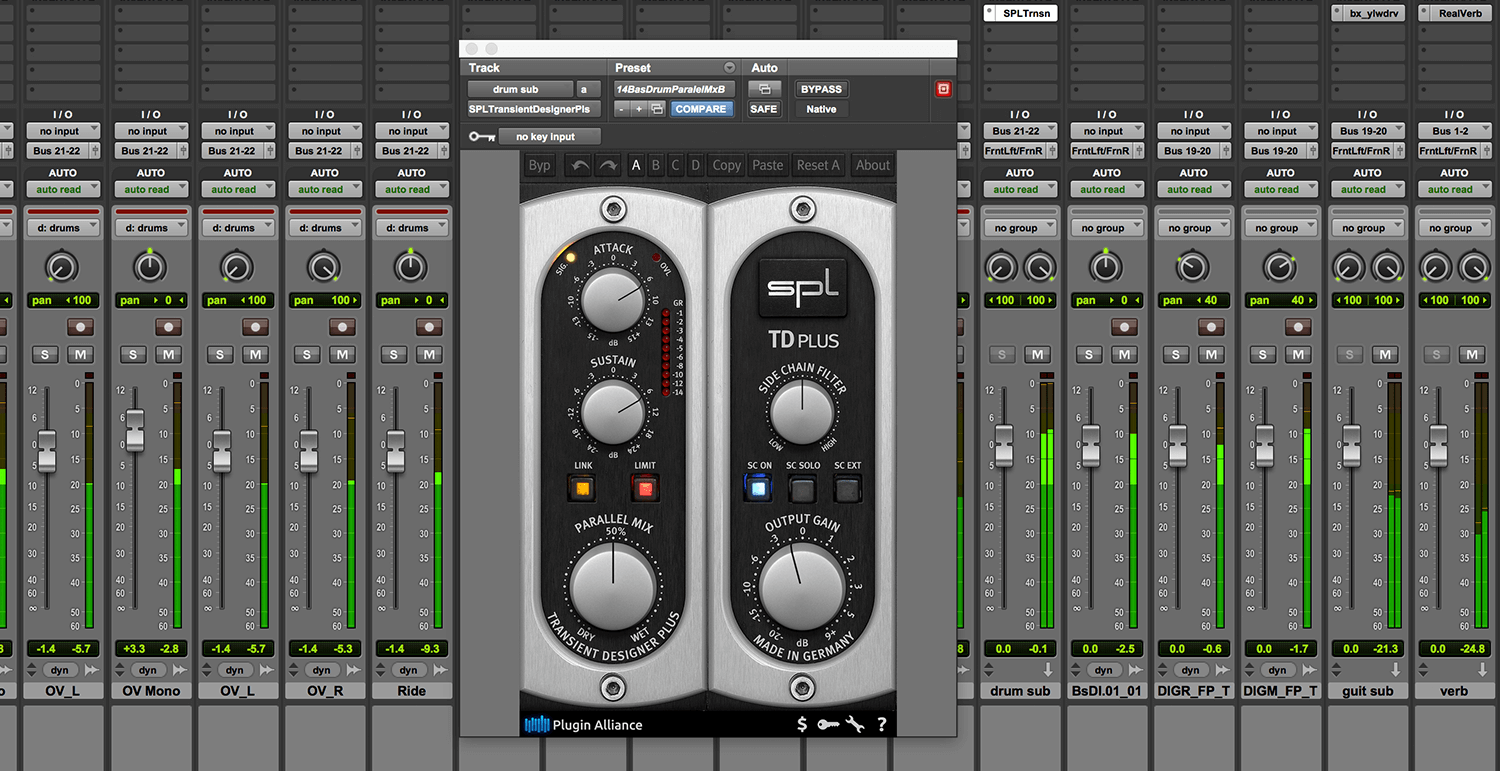The width and height of the screenshot is (1500, 771).
Task: Click the SIDE CHAIN FILTER knob
Action: click(x=801, y=412)
